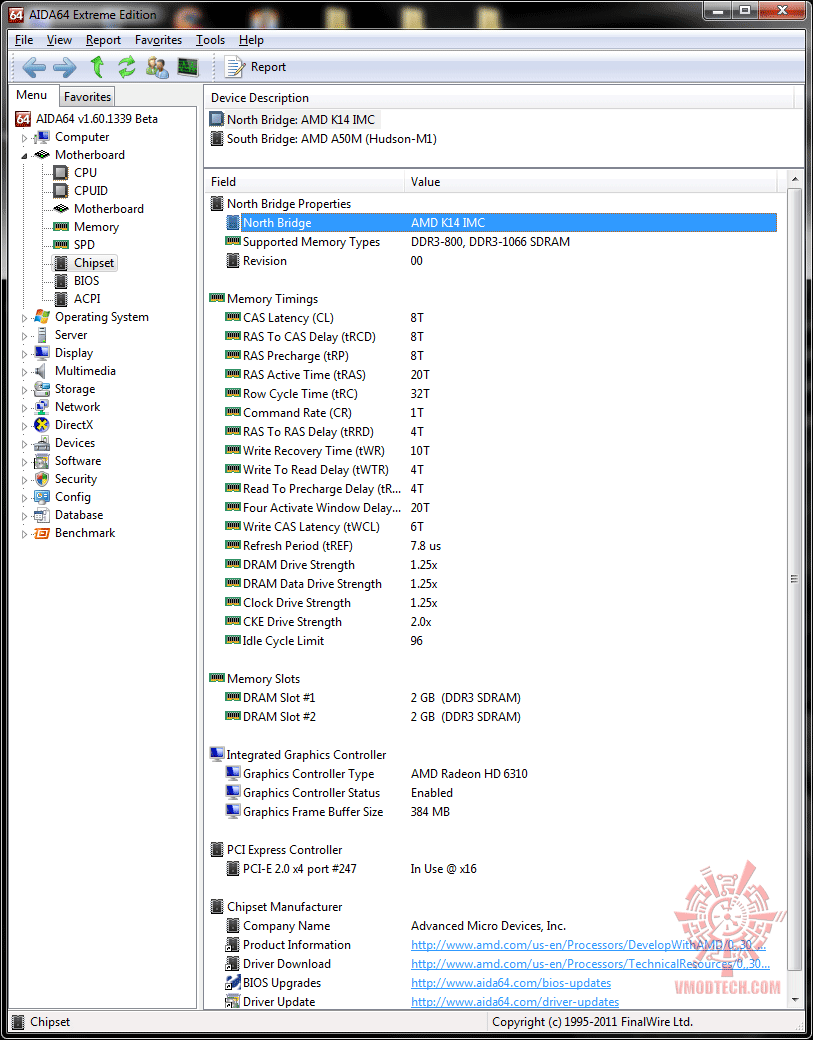This screenshot has height=1040, width=813.
Task: Open the Tools menu
Action: (x=210, y=40)
